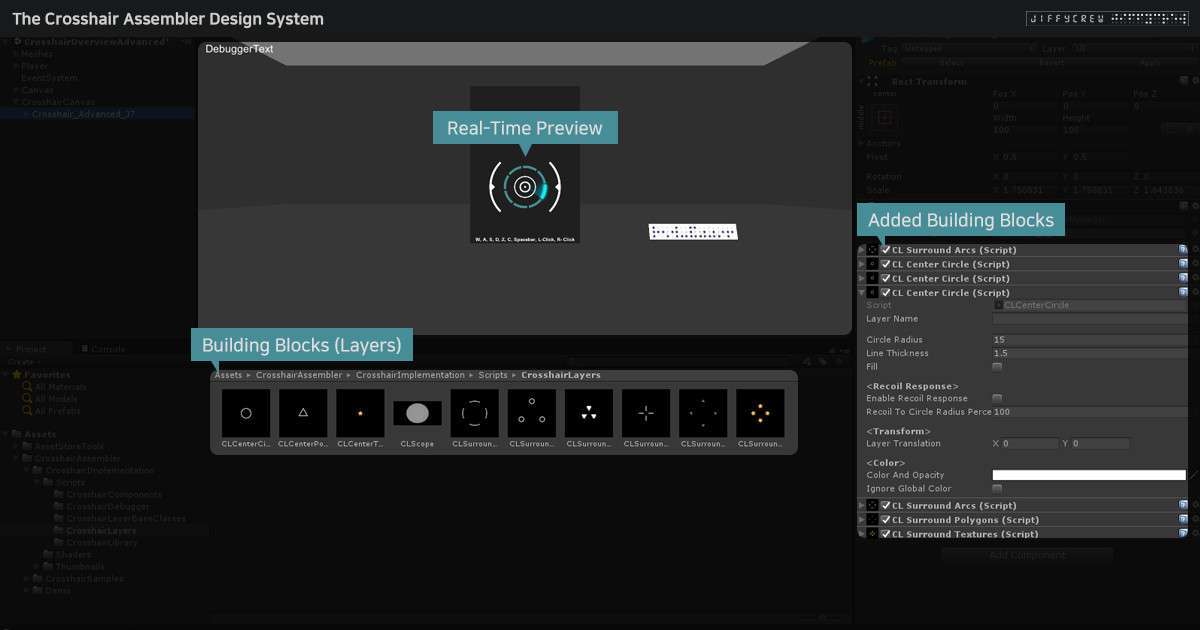Click the Shaders folder icon

click(x=48, y=555)
